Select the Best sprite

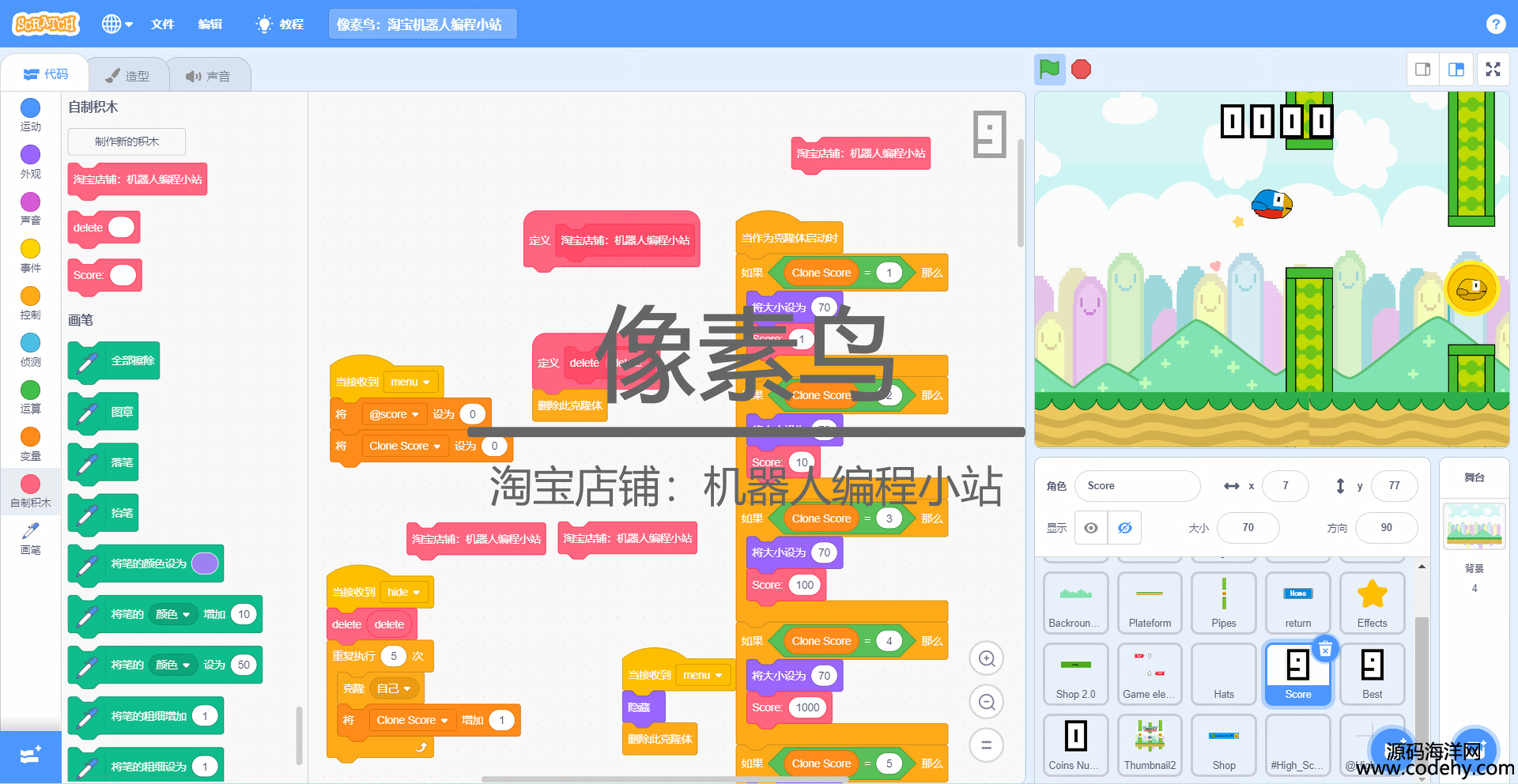click(1372, 673)
